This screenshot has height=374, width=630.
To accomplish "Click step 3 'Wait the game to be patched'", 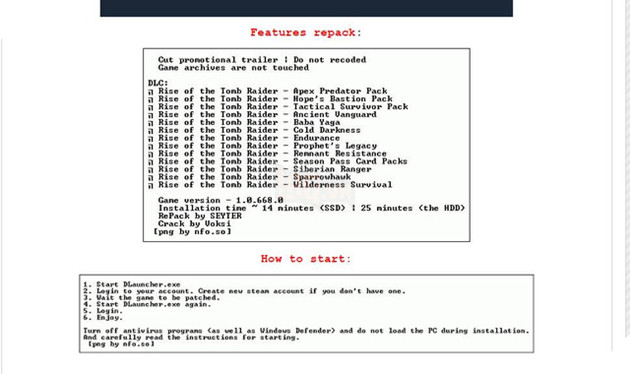I will coord(151,298).
